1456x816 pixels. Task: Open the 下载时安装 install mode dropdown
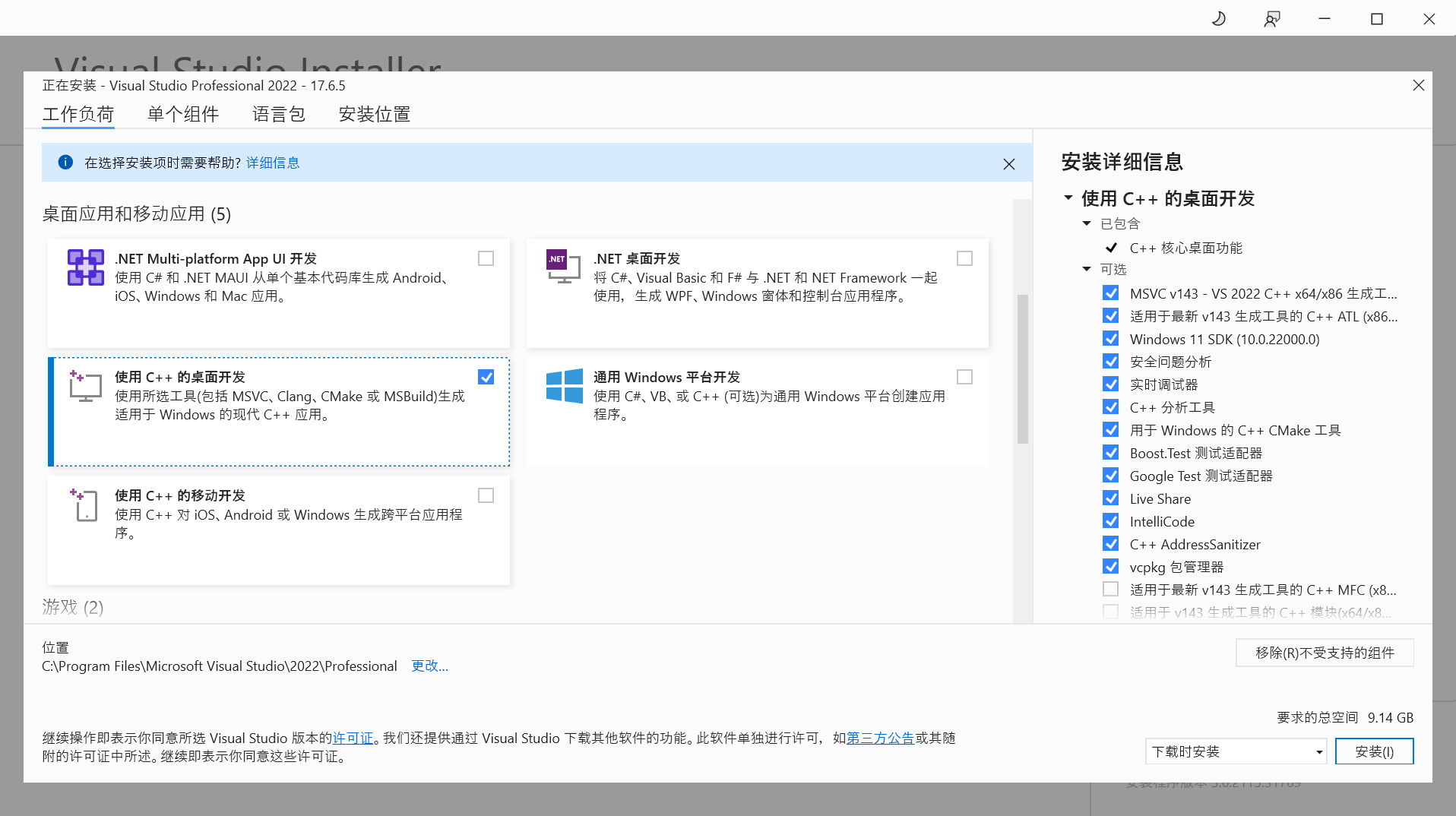(x=1236, y=751)
